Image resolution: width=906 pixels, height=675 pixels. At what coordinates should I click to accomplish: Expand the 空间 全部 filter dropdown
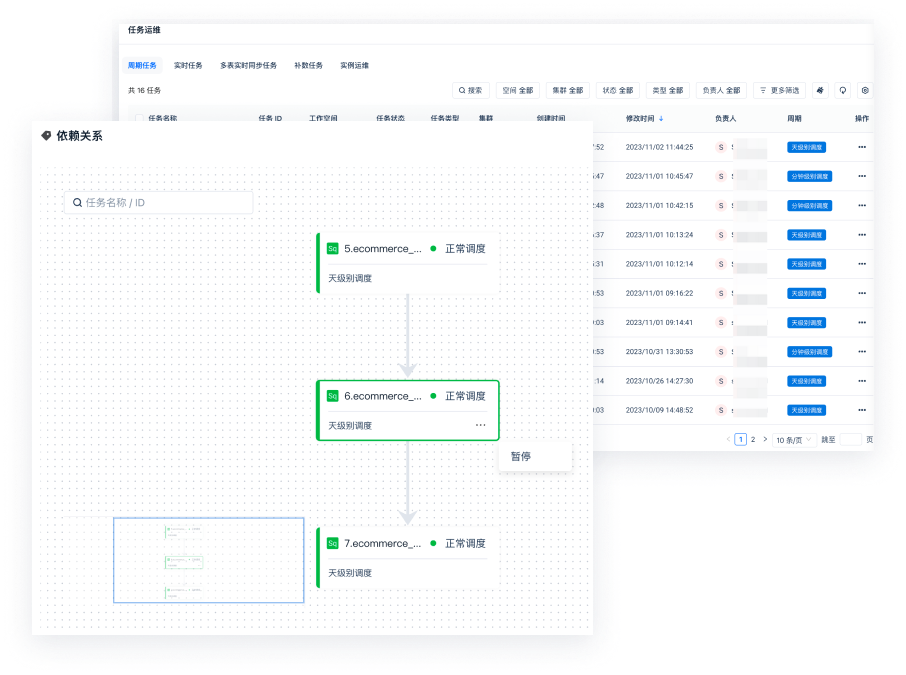coord(518,90)
